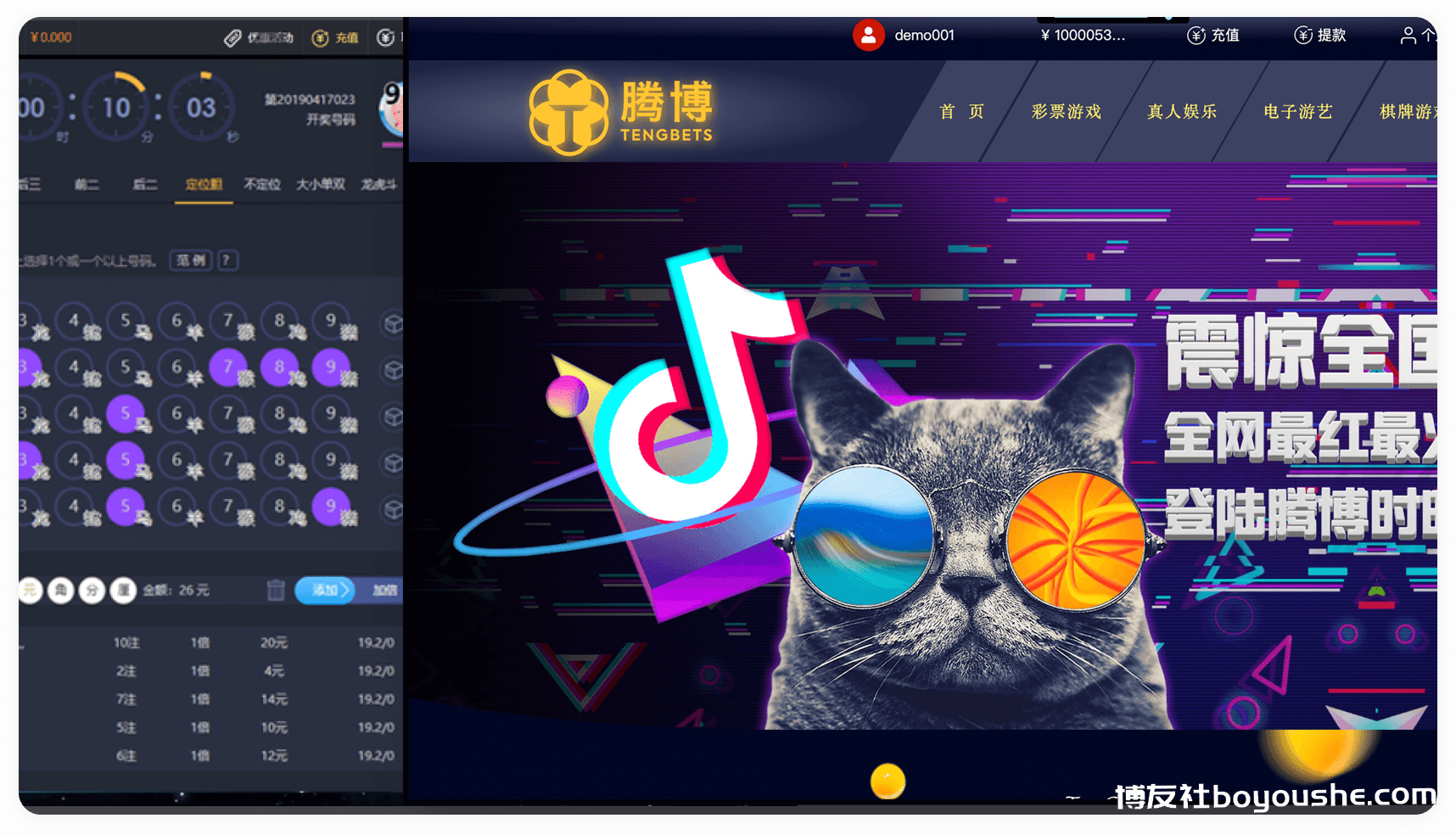
Task: Choose the 元 currency unit
Action: point(30,590)
